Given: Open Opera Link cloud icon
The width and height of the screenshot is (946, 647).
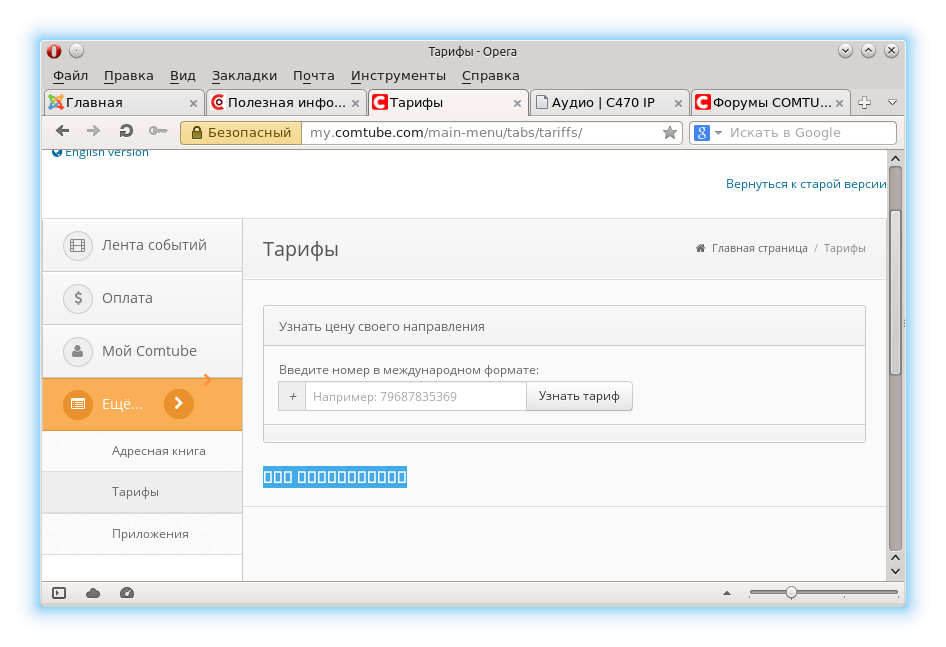Looking at the screenshot, I should 93,593.
